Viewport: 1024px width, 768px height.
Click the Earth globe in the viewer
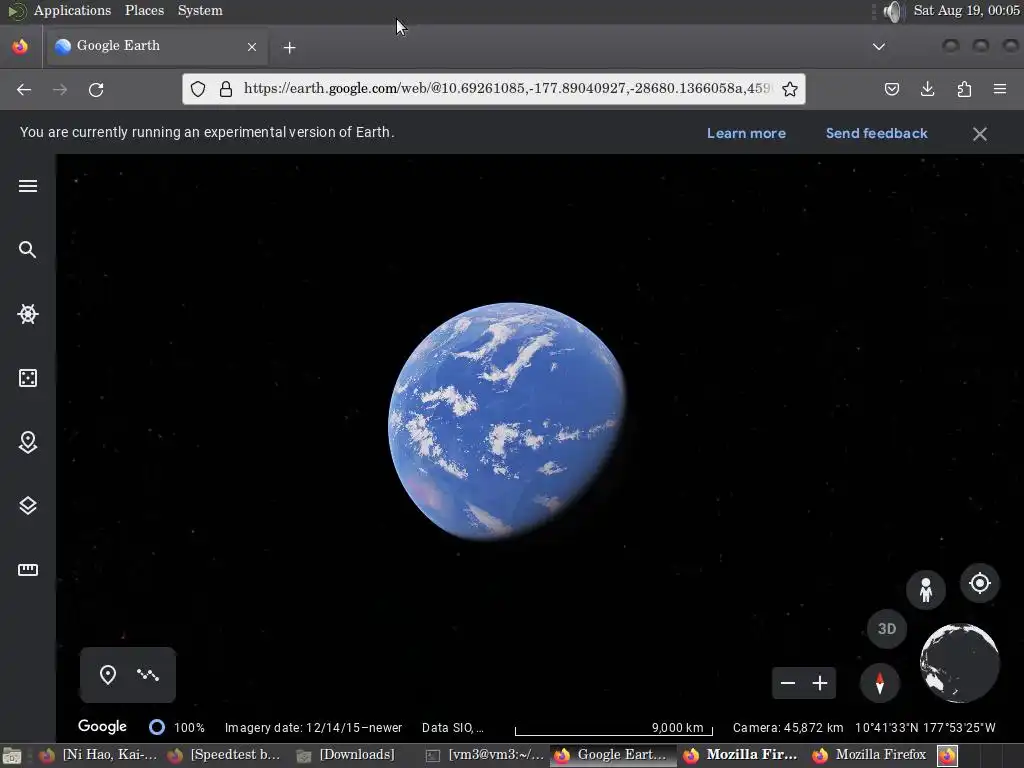[507, 421]
